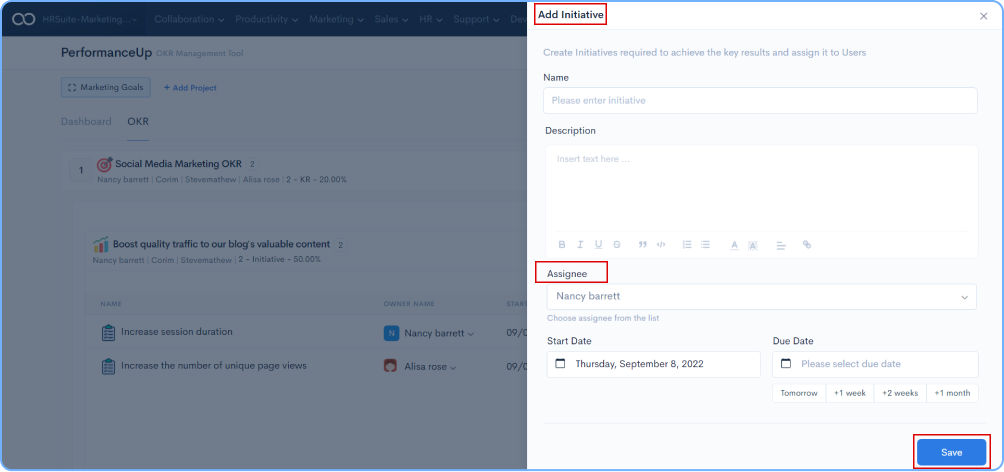Insert a code block in description
Image resolution: width=1004 pixels, height=472 pixels.
[x=661, y=244]
